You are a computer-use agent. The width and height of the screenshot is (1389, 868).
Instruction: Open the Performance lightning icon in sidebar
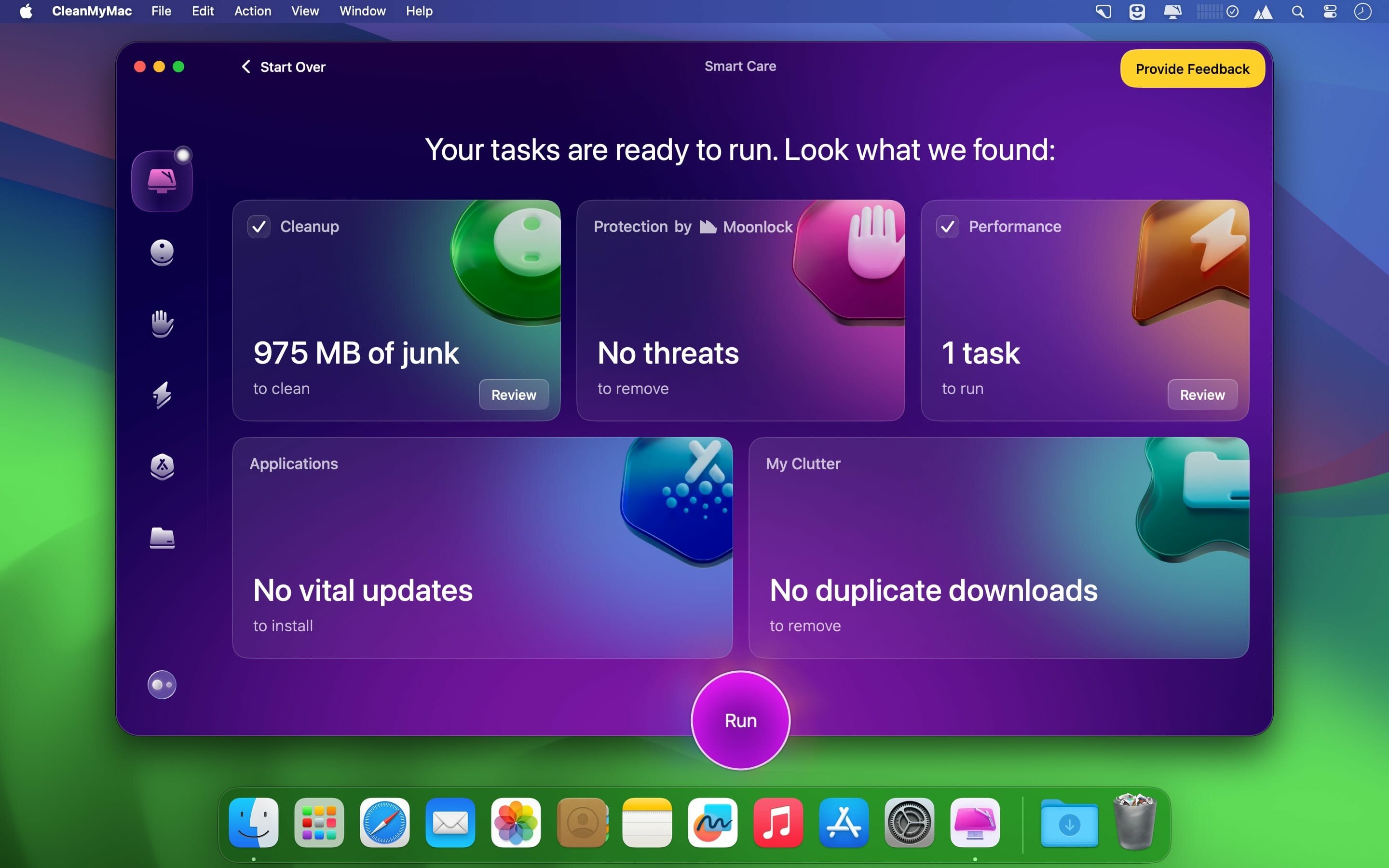pos(162,395)
